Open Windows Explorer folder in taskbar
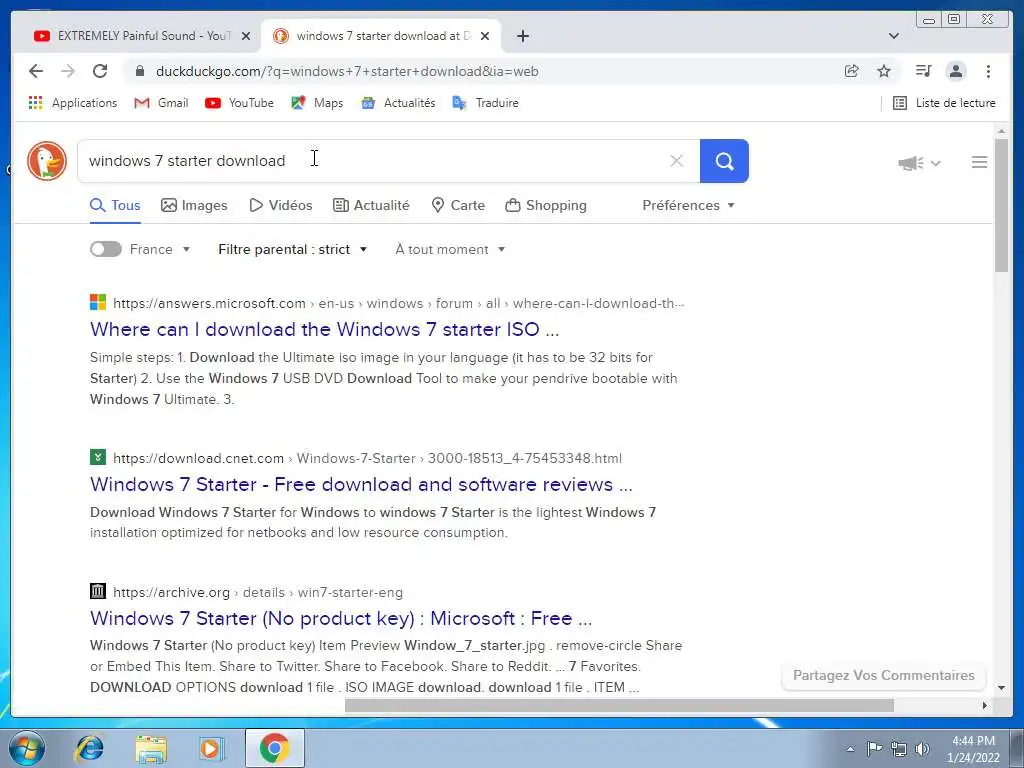 [x=151, y=748]
